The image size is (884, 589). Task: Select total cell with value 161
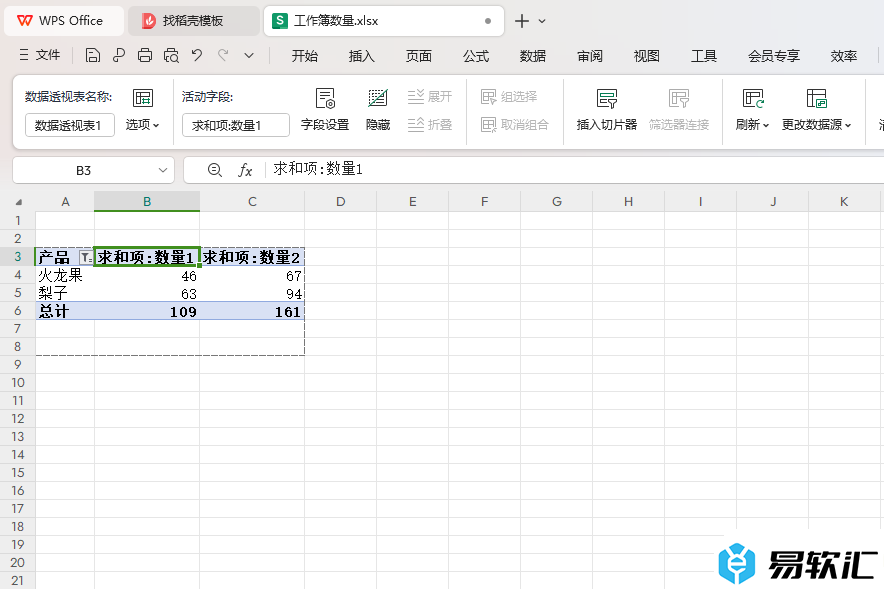[x=252, y=311]
